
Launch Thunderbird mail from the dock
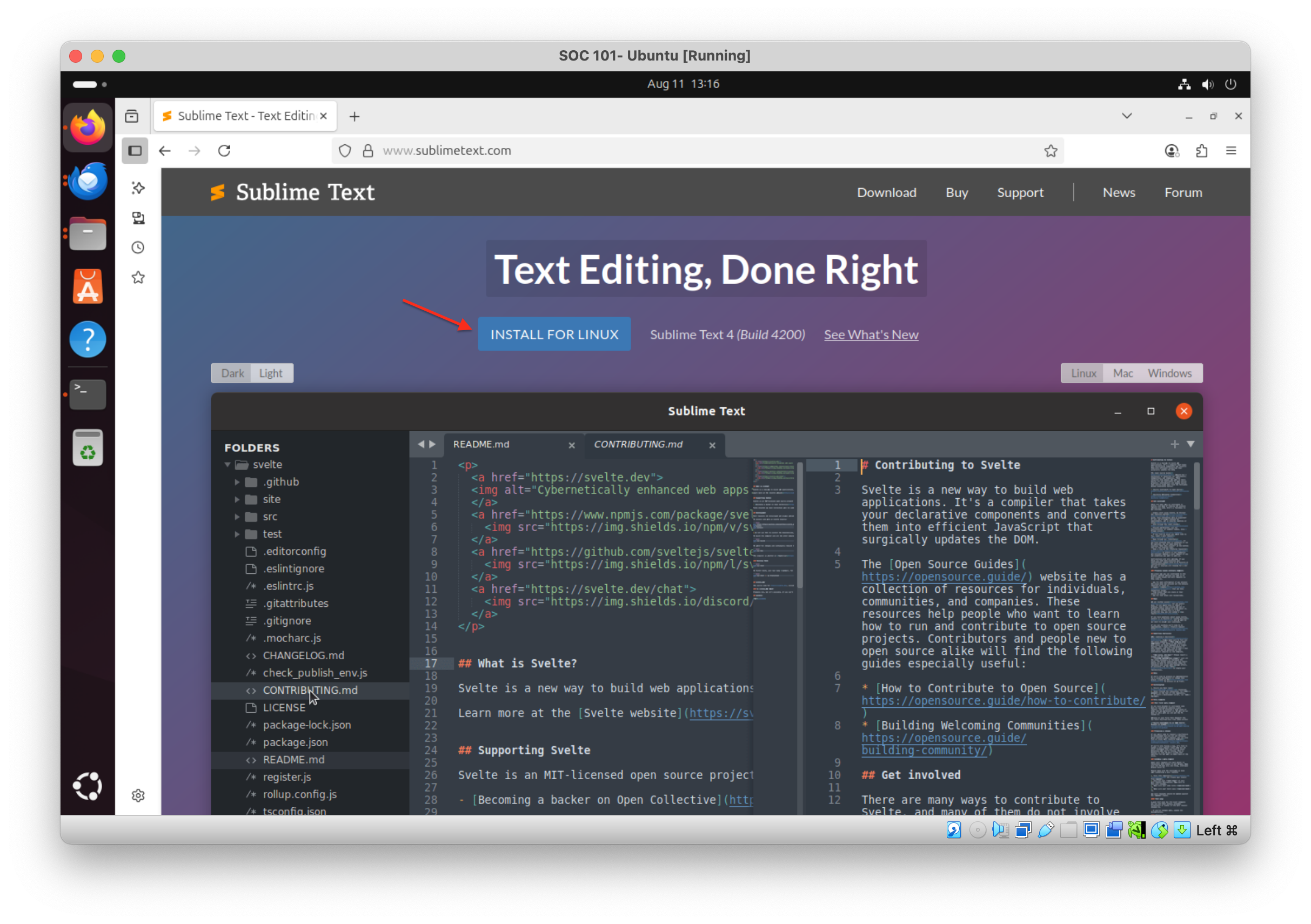tap(88, 181)
